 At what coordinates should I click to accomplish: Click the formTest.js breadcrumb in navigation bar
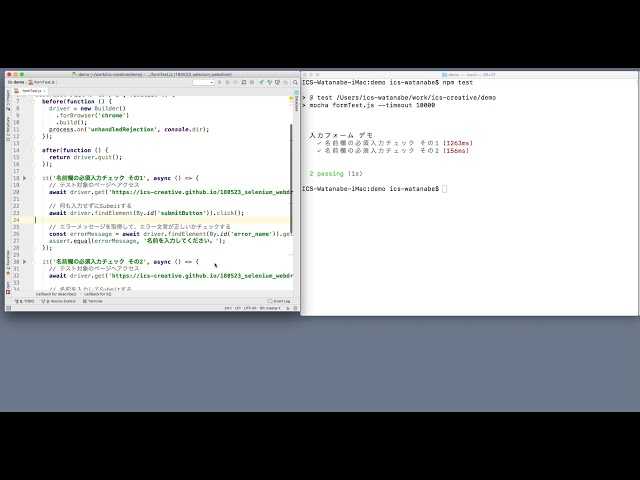coord(42,82)
